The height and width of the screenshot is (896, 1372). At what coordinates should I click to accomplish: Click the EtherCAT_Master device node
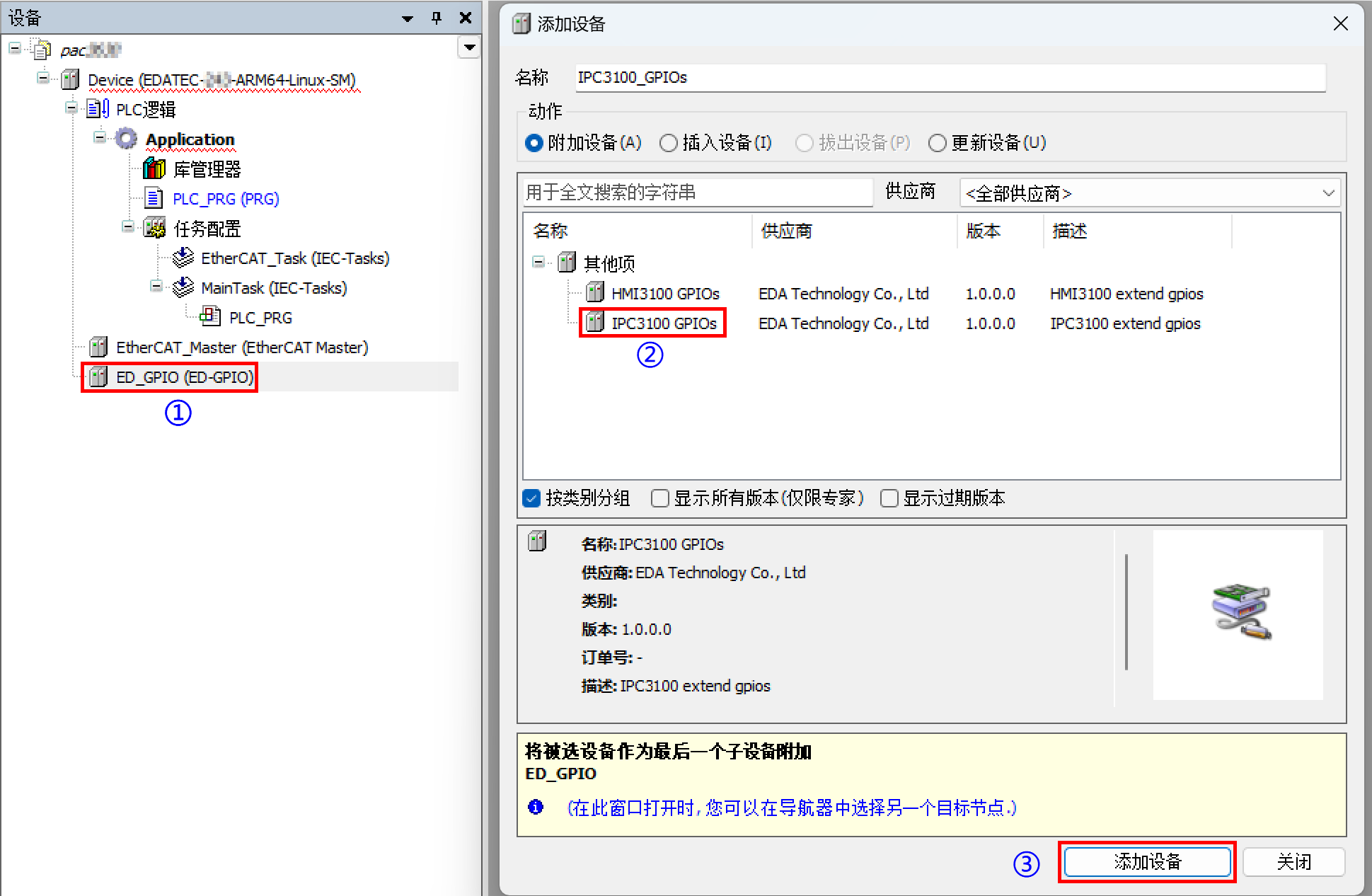tap(242, 347)
